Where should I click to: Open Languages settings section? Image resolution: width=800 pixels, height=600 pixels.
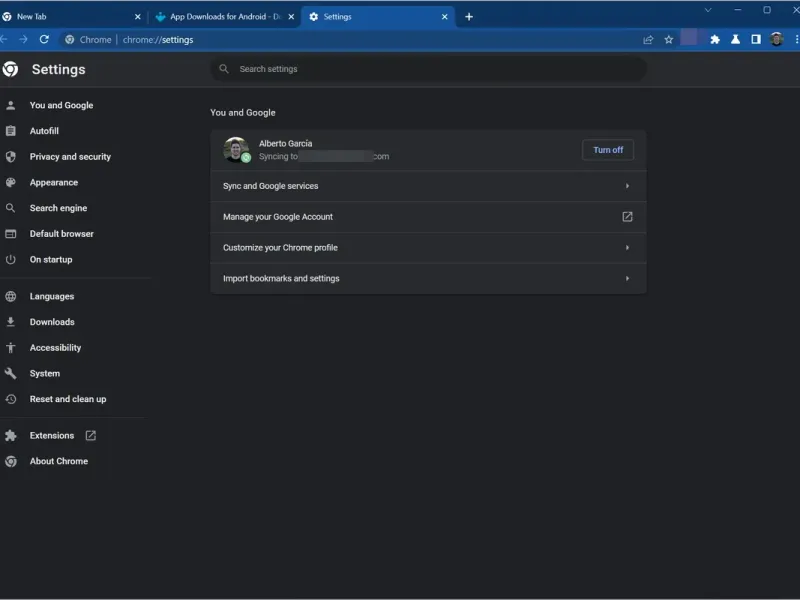coord(52,296)
